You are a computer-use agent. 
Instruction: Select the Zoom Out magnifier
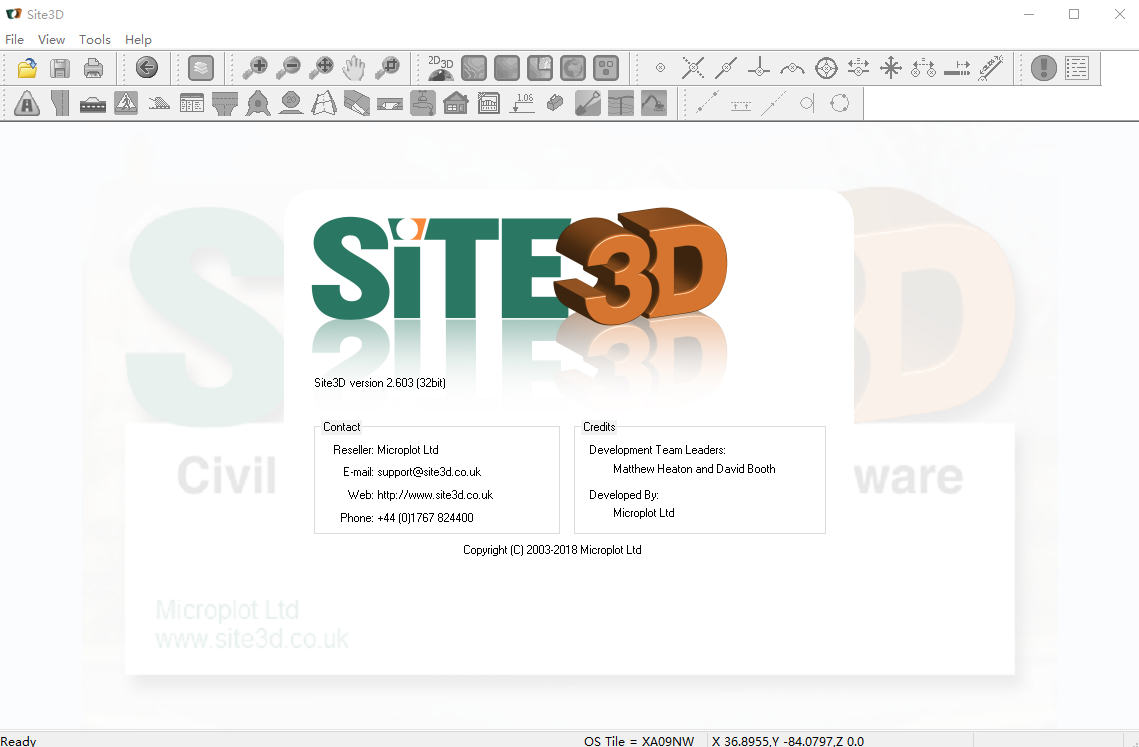pyautogui.click(x=288, y=68)
